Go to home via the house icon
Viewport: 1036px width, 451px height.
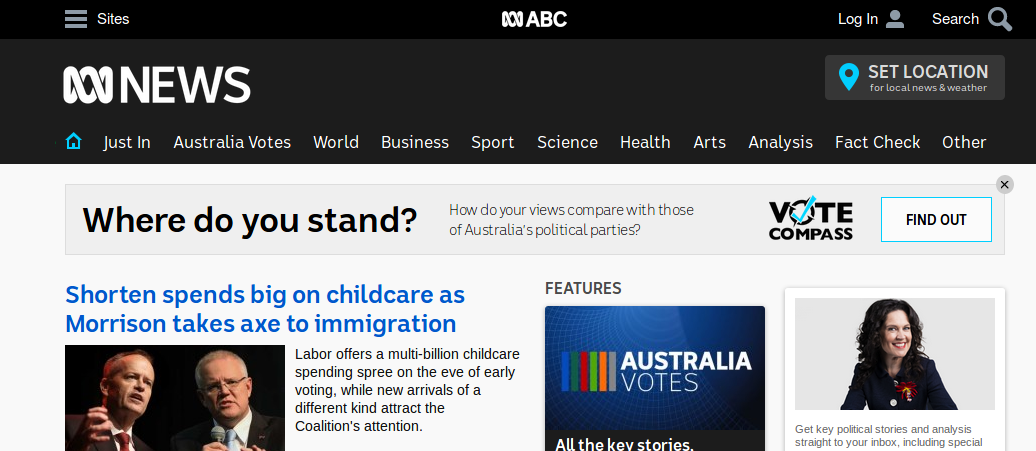click(73, 141)
